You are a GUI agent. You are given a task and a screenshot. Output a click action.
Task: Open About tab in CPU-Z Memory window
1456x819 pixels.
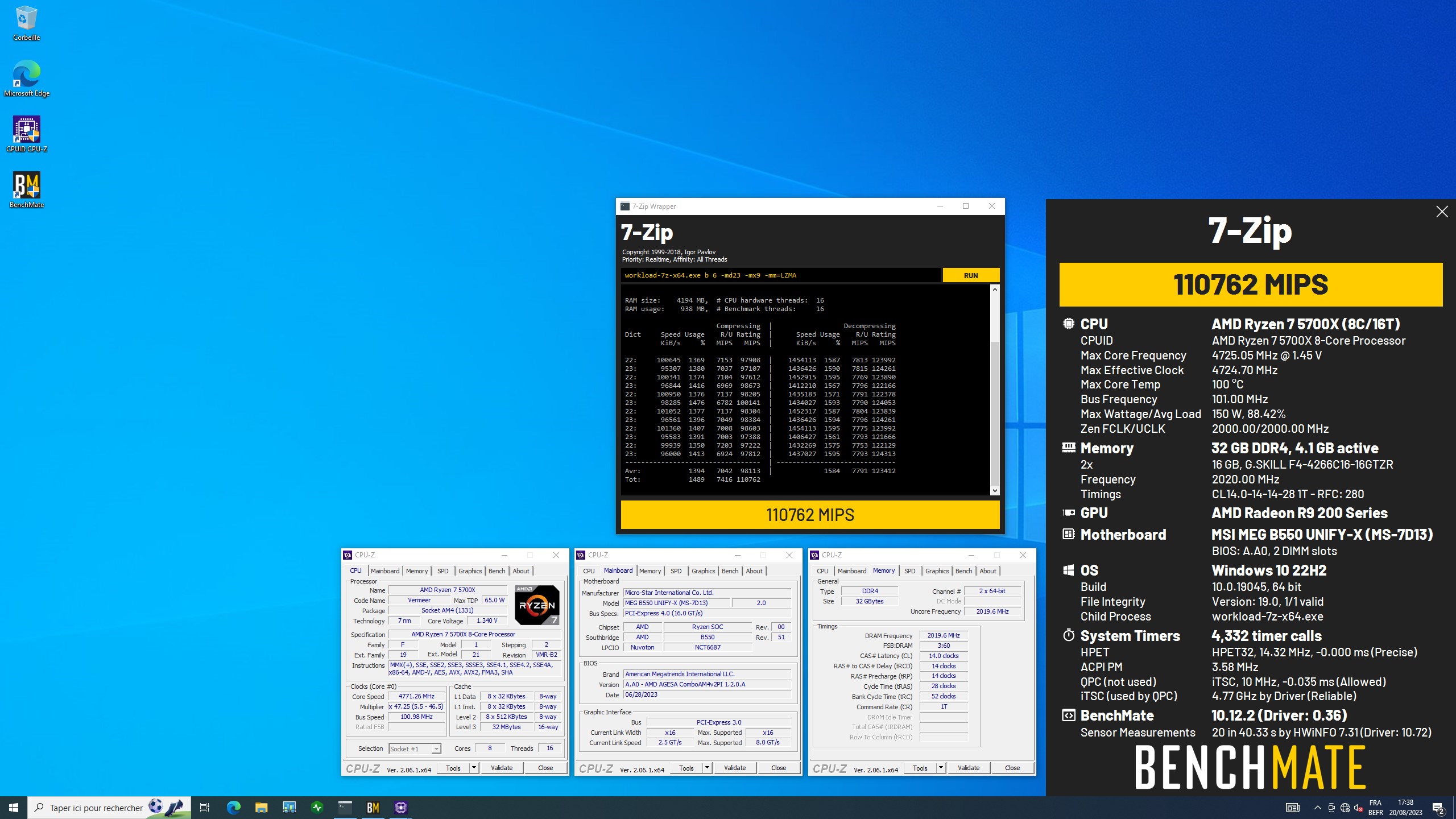tap(987, 571)
